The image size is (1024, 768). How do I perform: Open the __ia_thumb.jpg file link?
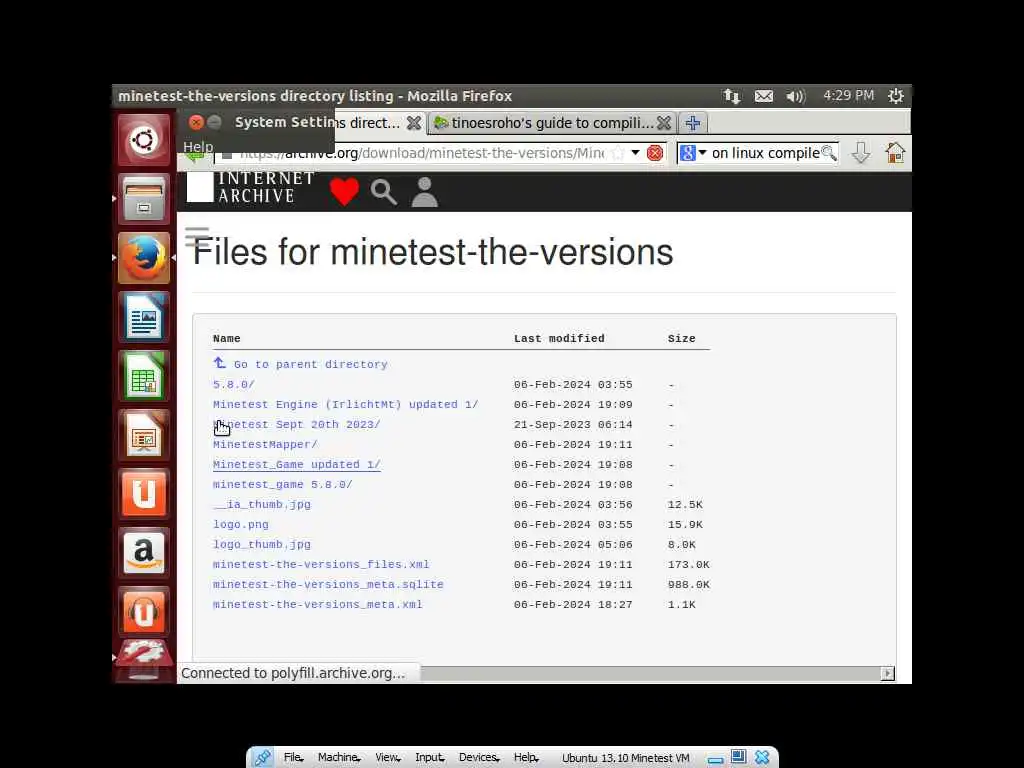point(262,504)
